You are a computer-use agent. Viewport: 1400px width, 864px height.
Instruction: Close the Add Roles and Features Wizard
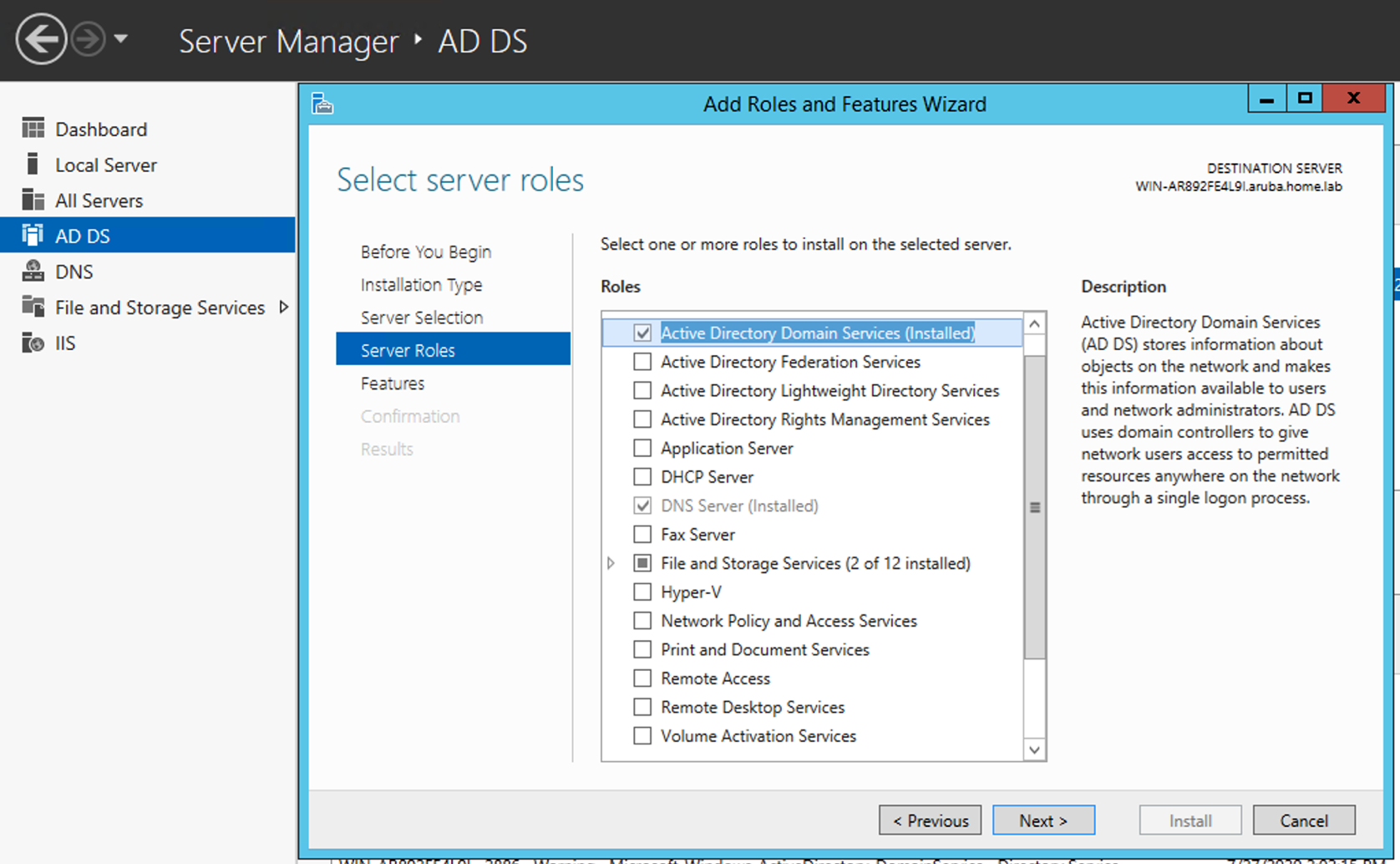click(x=1353, y=99)
